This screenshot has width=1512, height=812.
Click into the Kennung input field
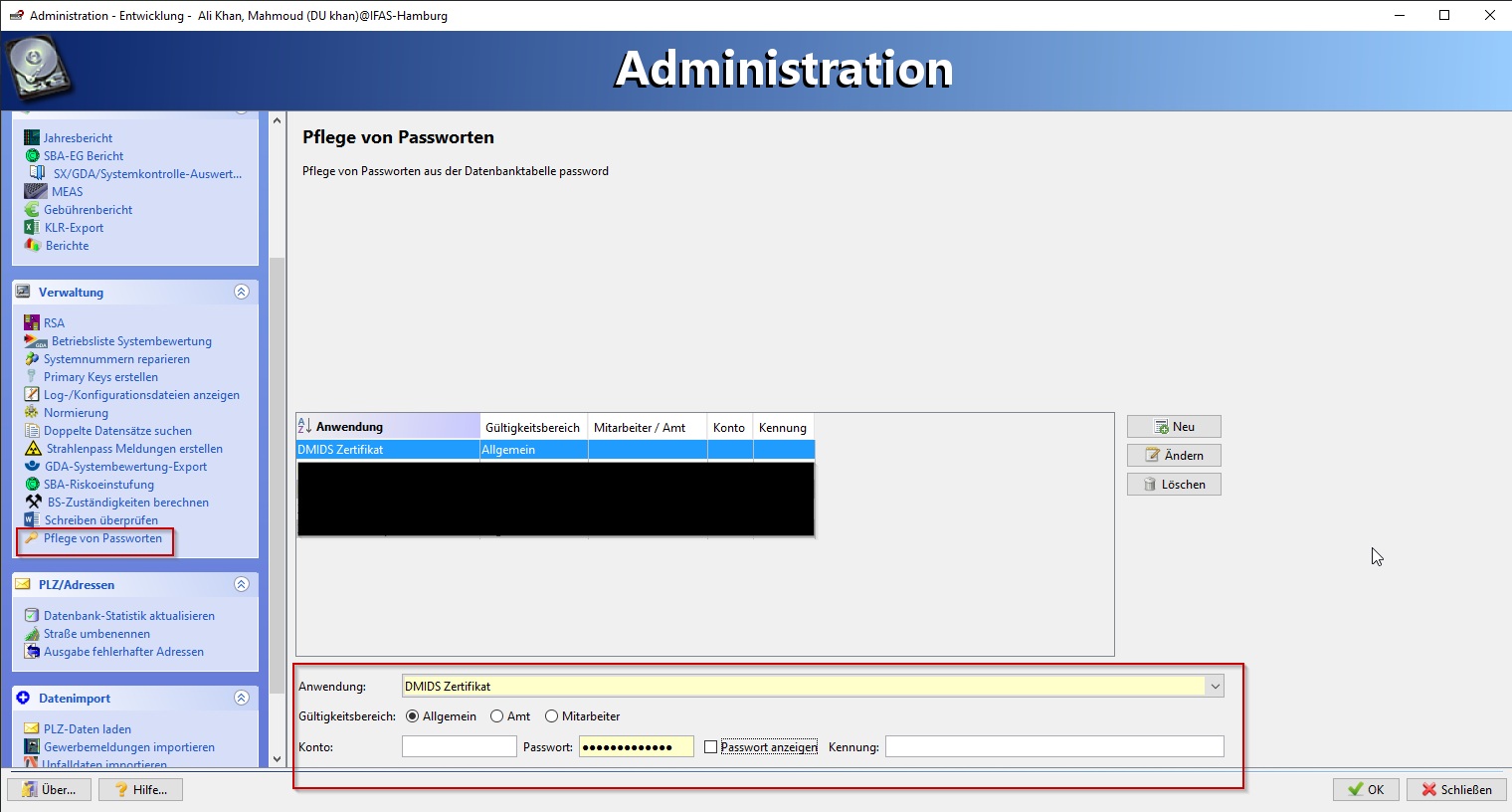(1053, 747)
